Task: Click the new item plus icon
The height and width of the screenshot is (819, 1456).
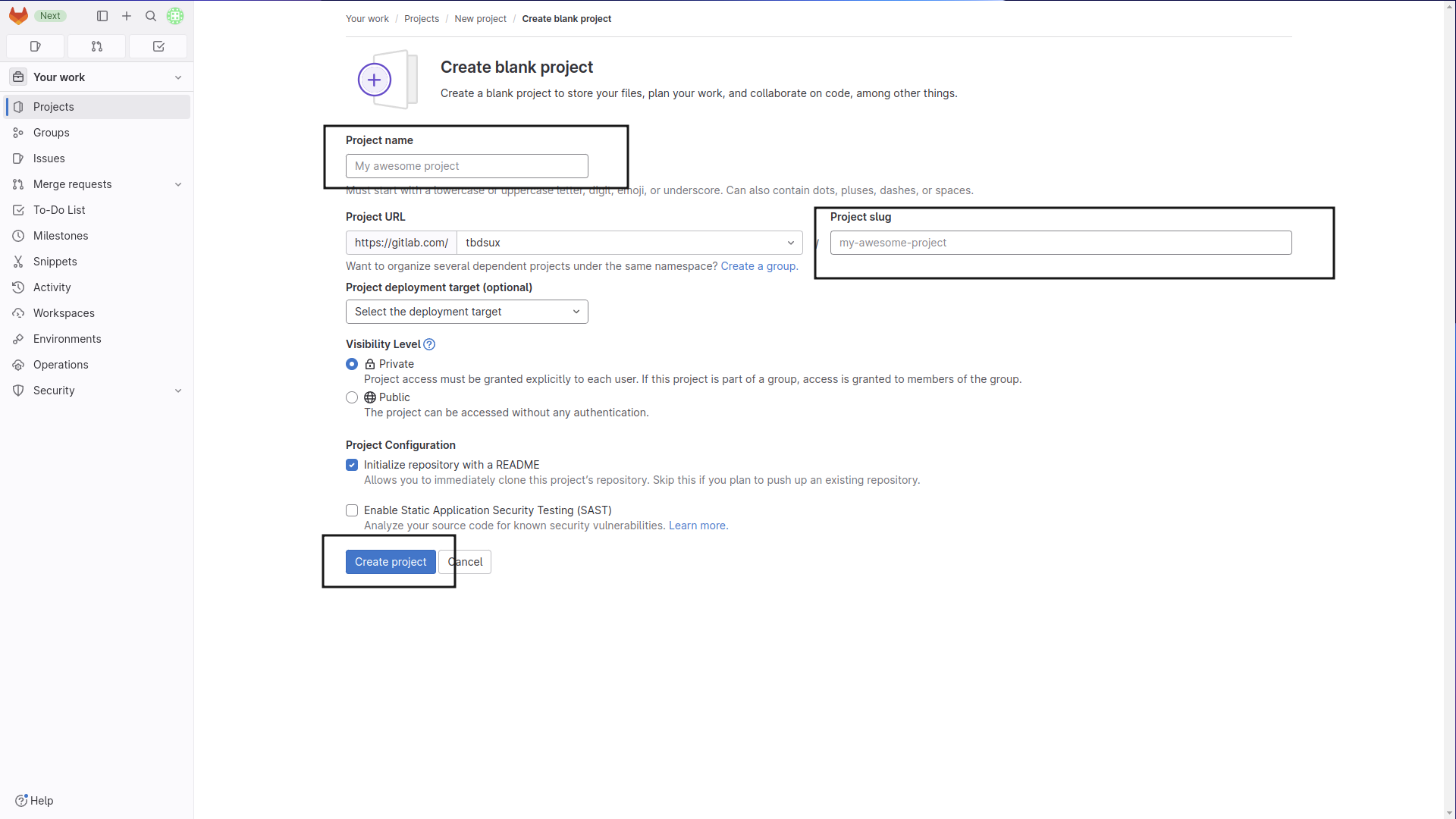Action: (127, 16)
